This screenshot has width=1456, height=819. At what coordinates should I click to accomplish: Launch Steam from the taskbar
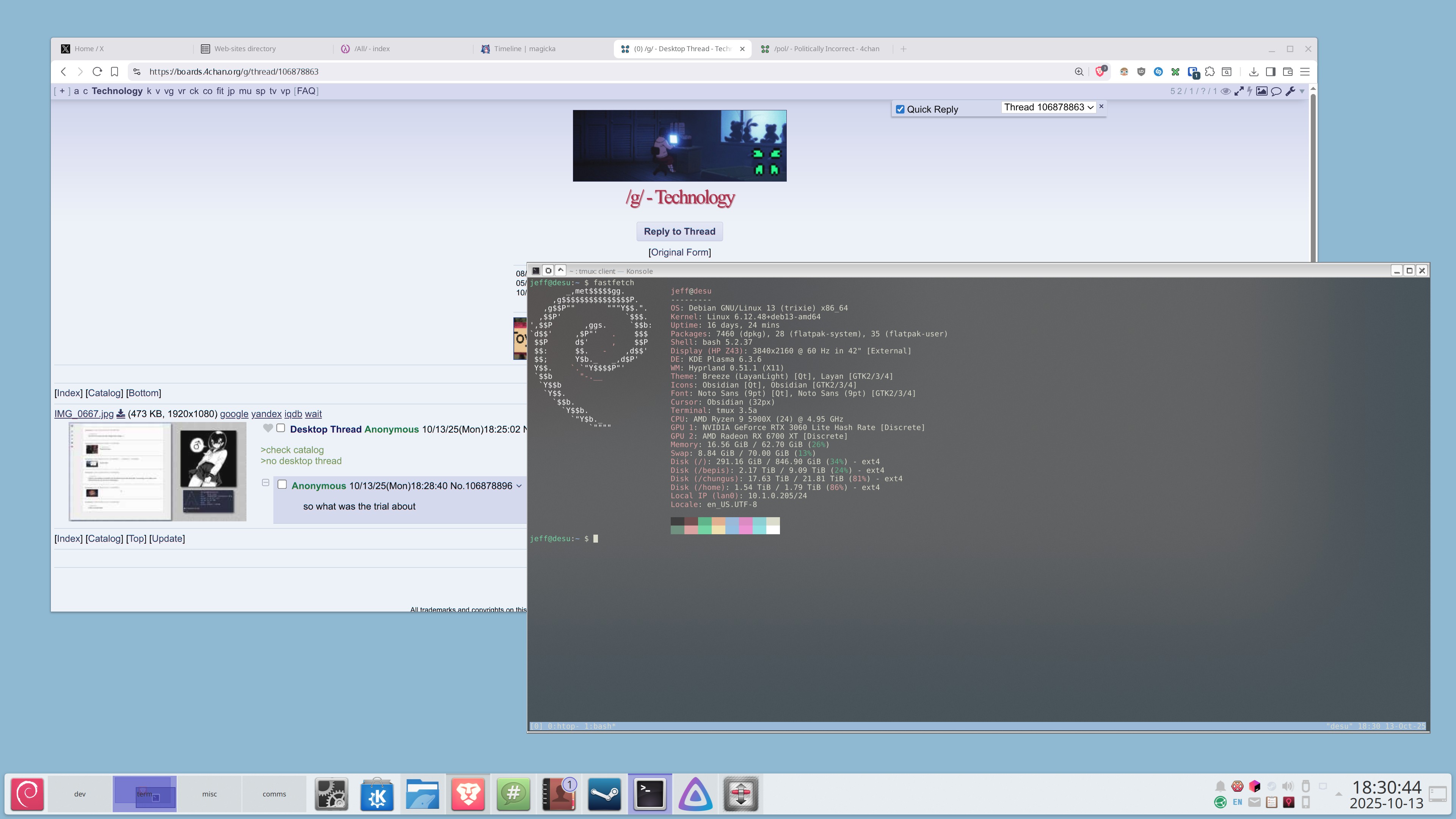[x=604, y=794]
